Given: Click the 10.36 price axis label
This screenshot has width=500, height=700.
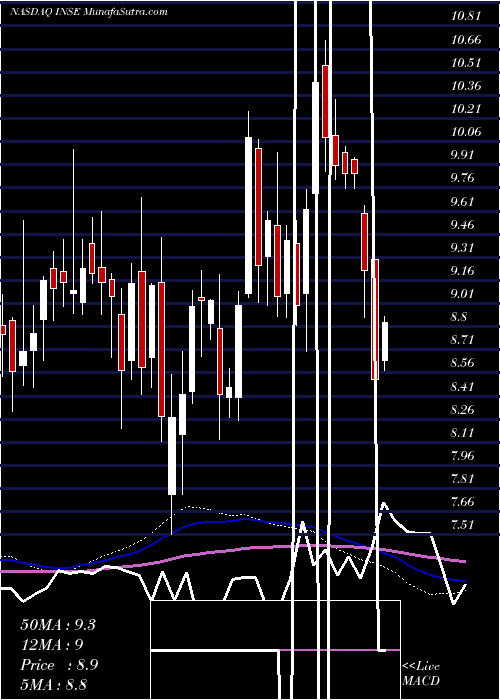Looking at the screenshot, I should point(466,86).
